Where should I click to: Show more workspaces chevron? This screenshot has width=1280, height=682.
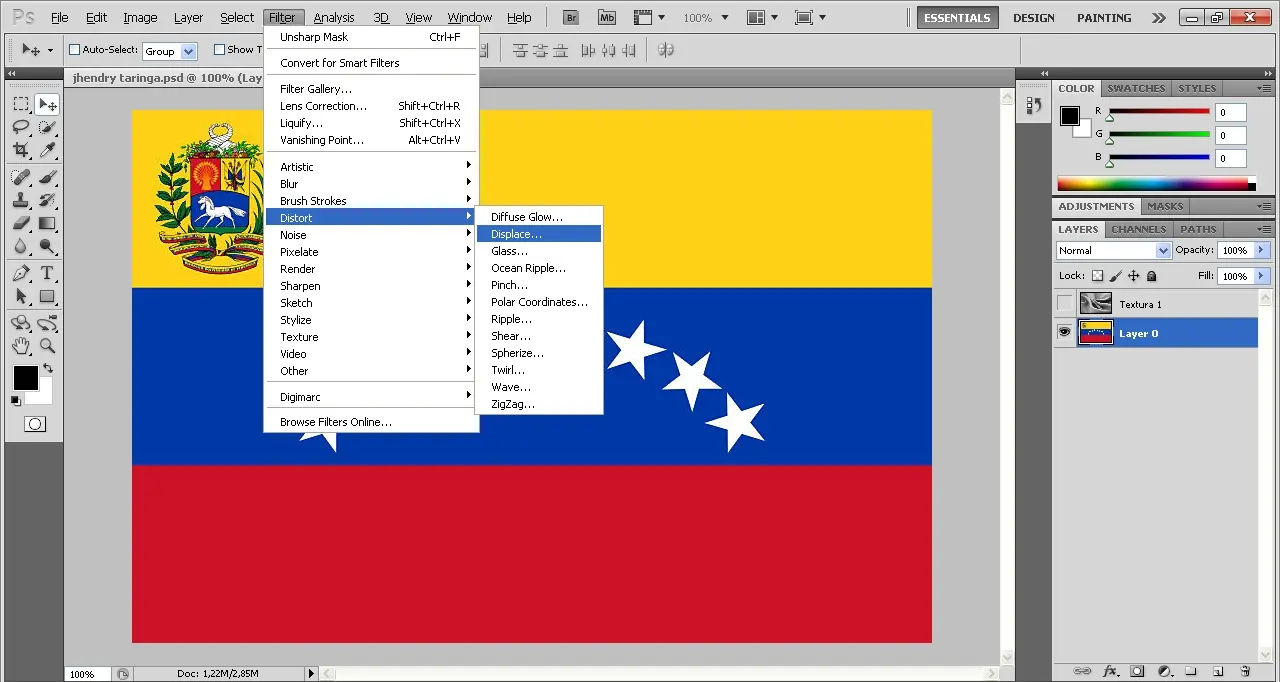point(1158,17)
